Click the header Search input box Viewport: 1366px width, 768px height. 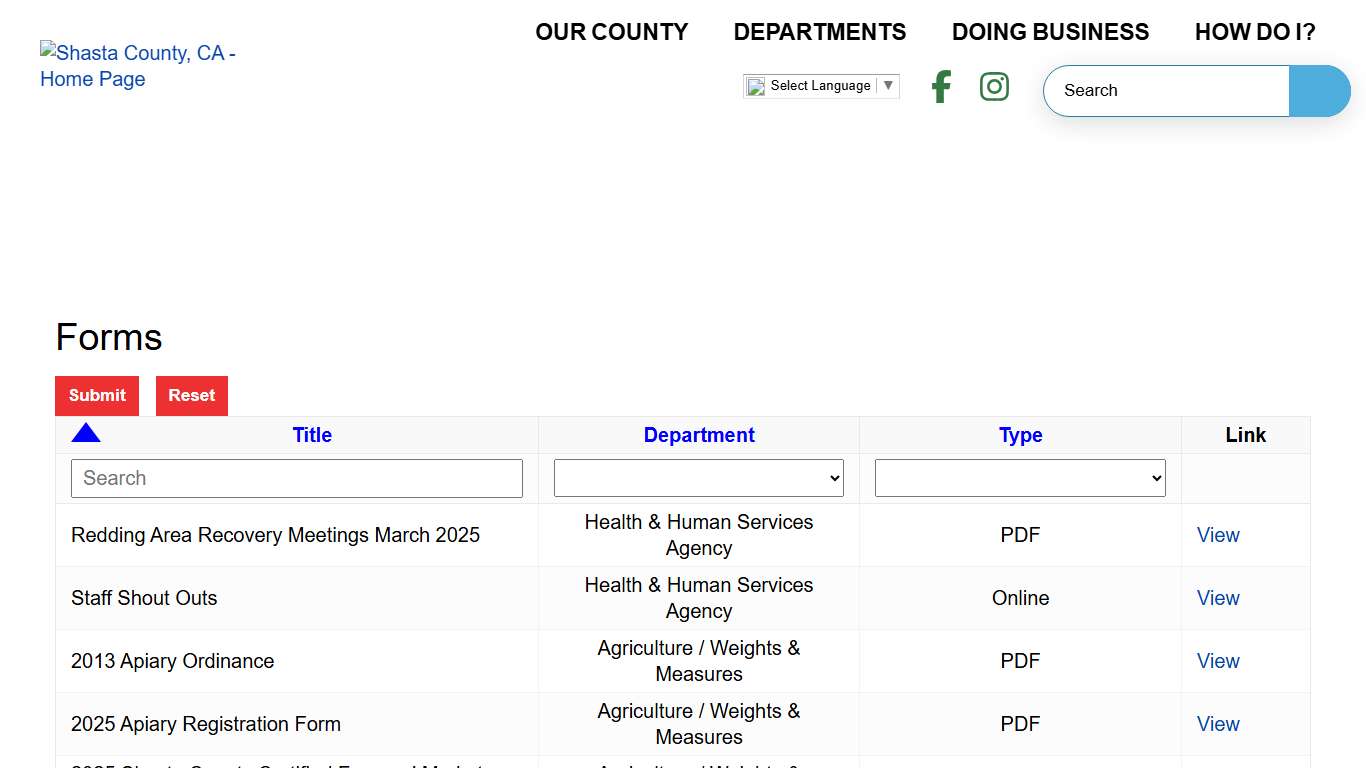[x=1165, y=90]
